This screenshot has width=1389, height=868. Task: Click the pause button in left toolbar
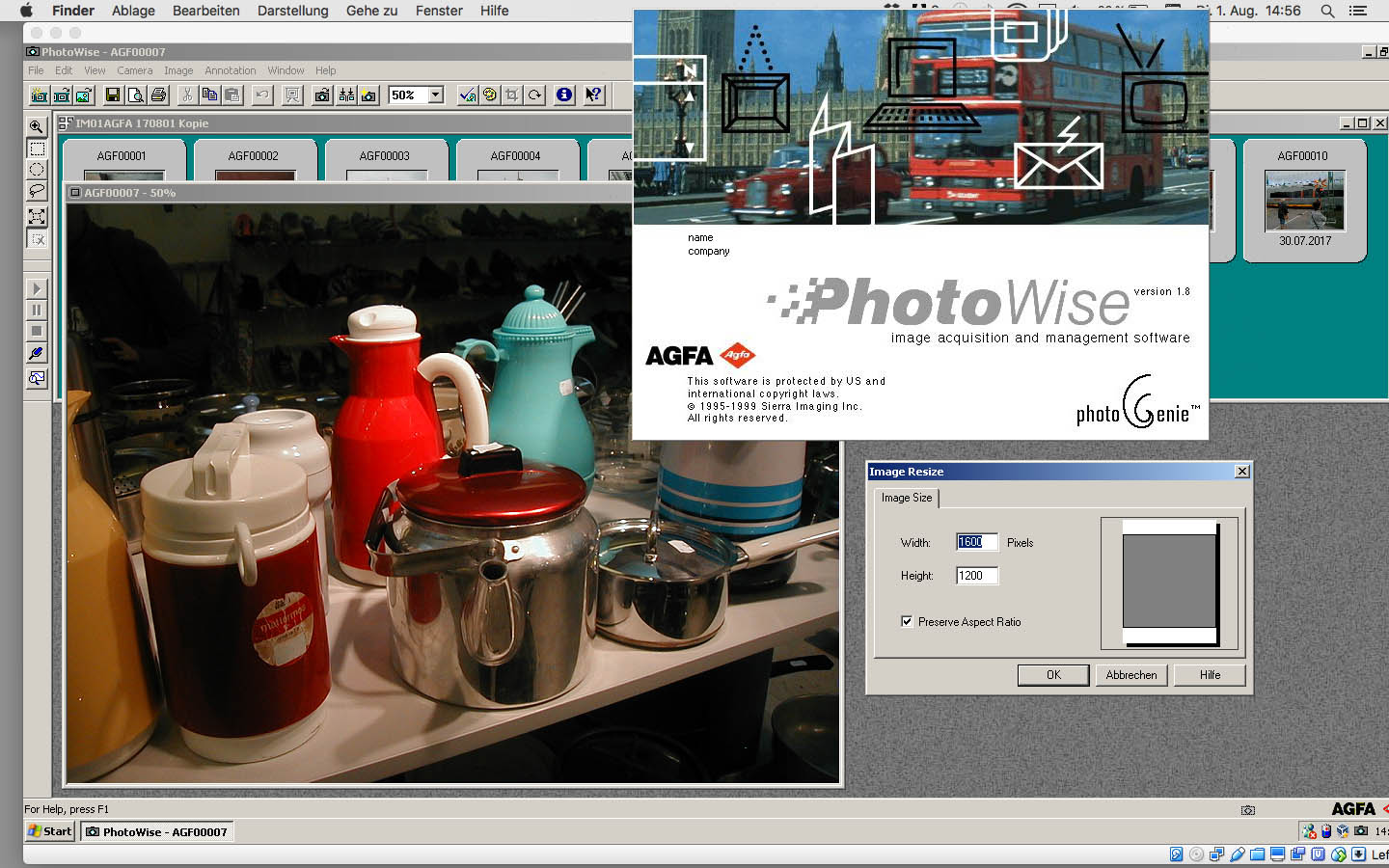37,310
